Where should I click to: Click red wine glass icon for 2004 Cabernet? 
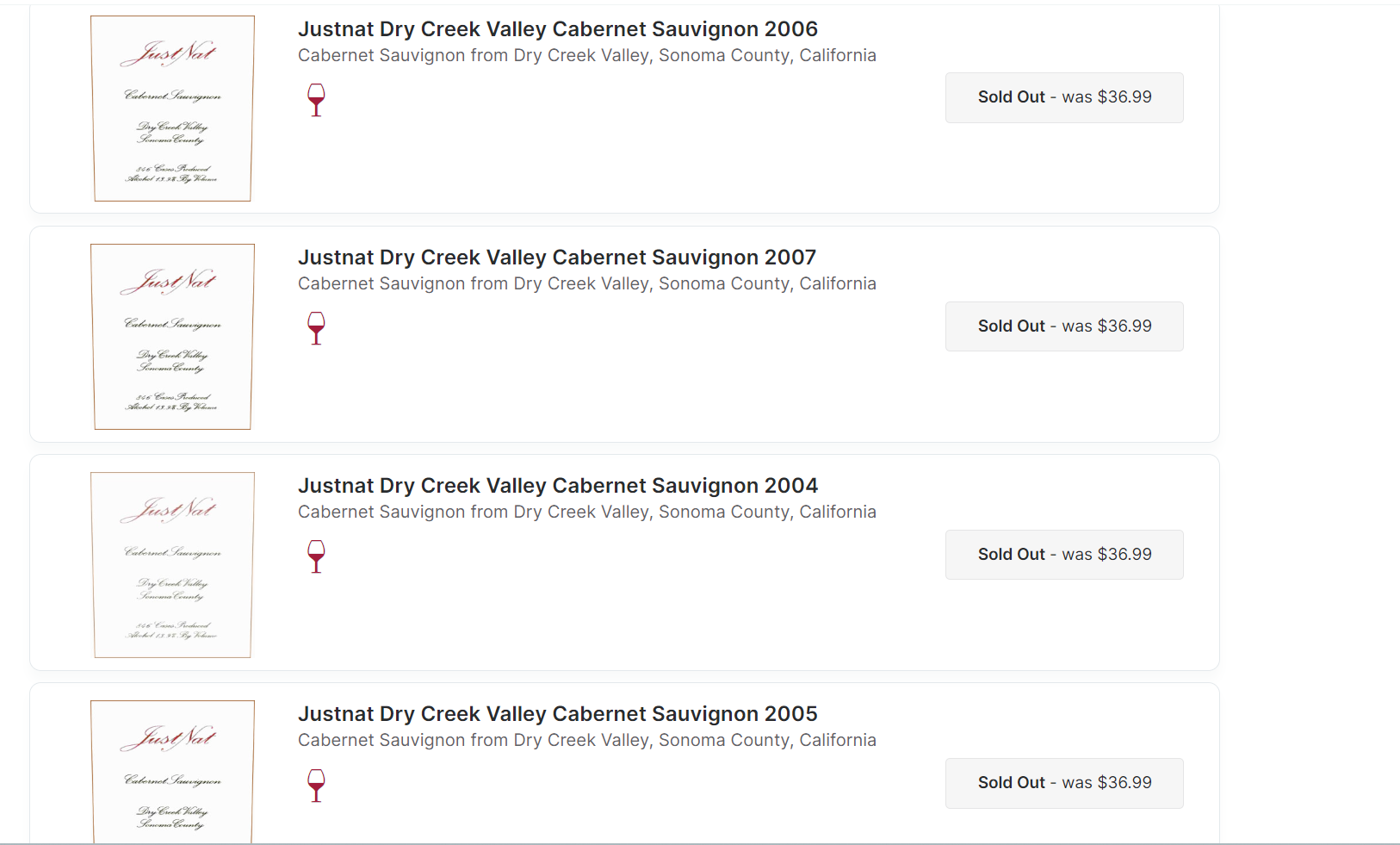(316, 556)
